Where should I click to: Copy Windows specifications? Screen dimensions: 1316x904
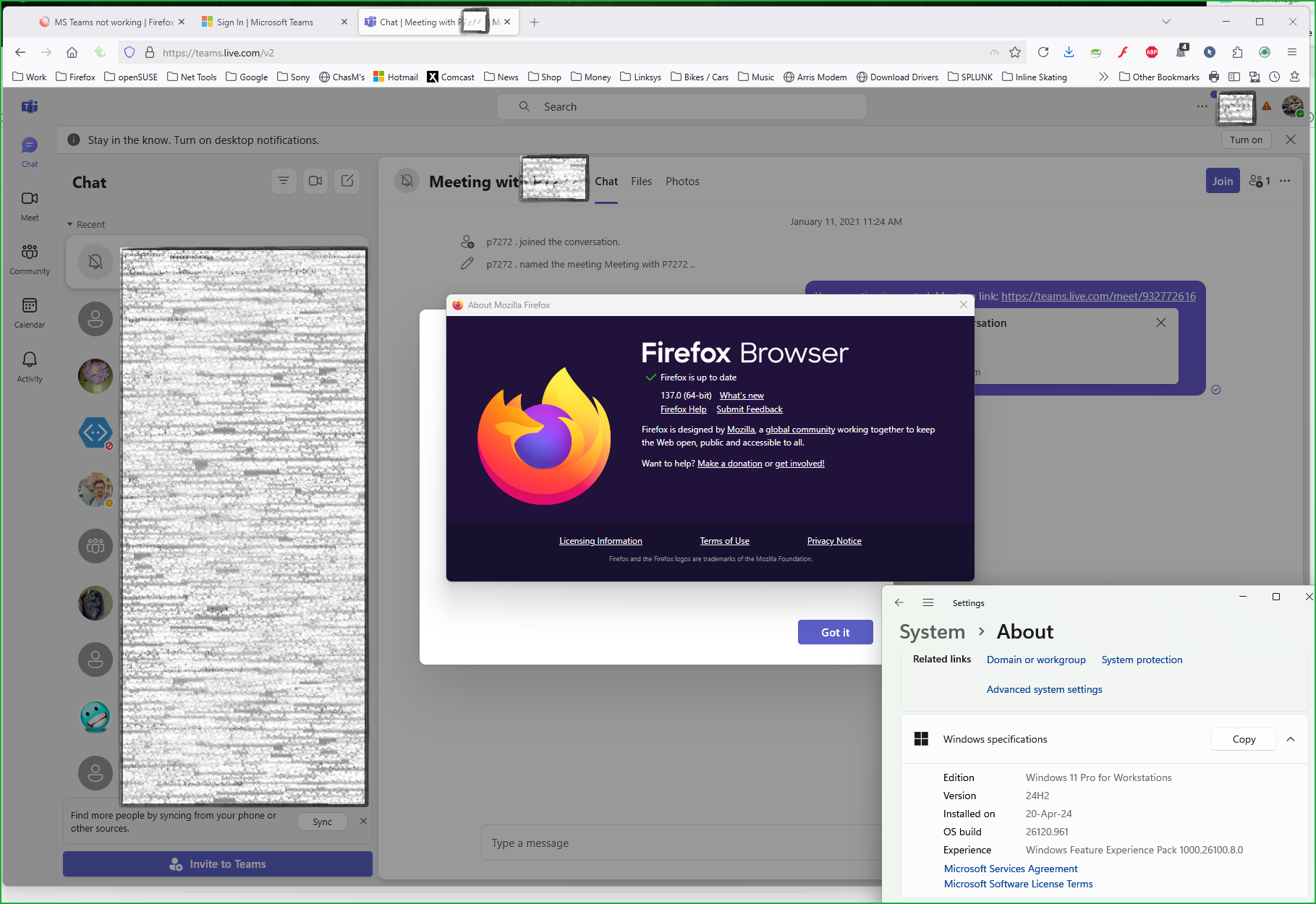click(1244, 739)
